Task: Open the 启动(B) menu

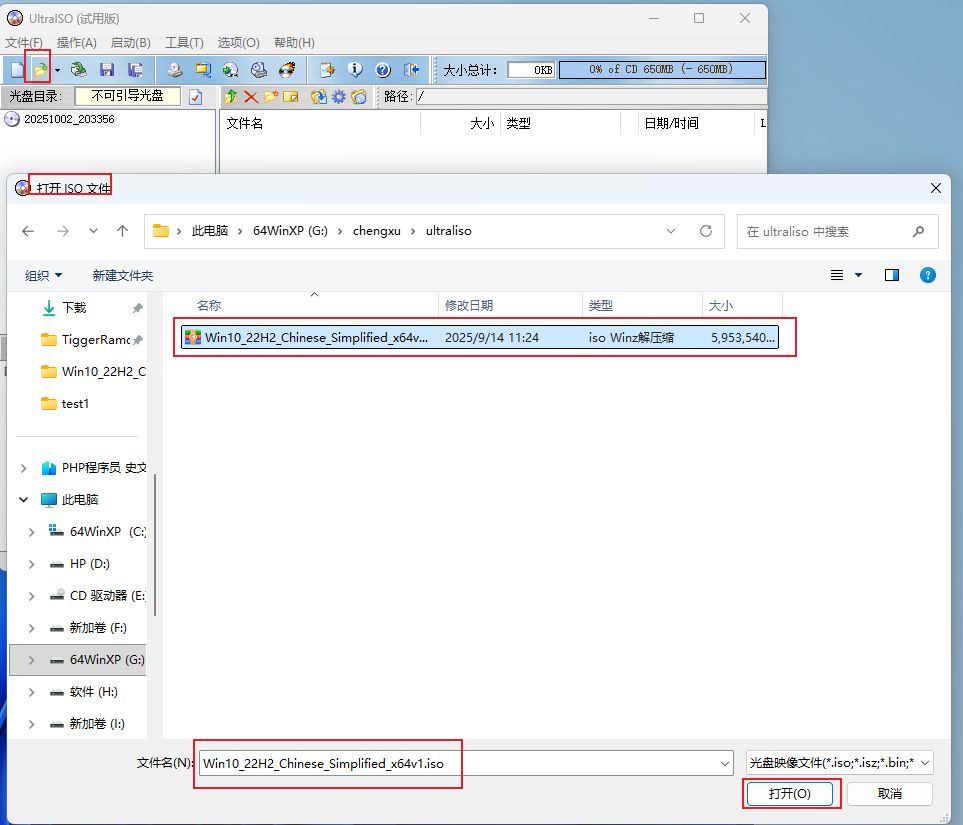Action: [x=130, y=43]
